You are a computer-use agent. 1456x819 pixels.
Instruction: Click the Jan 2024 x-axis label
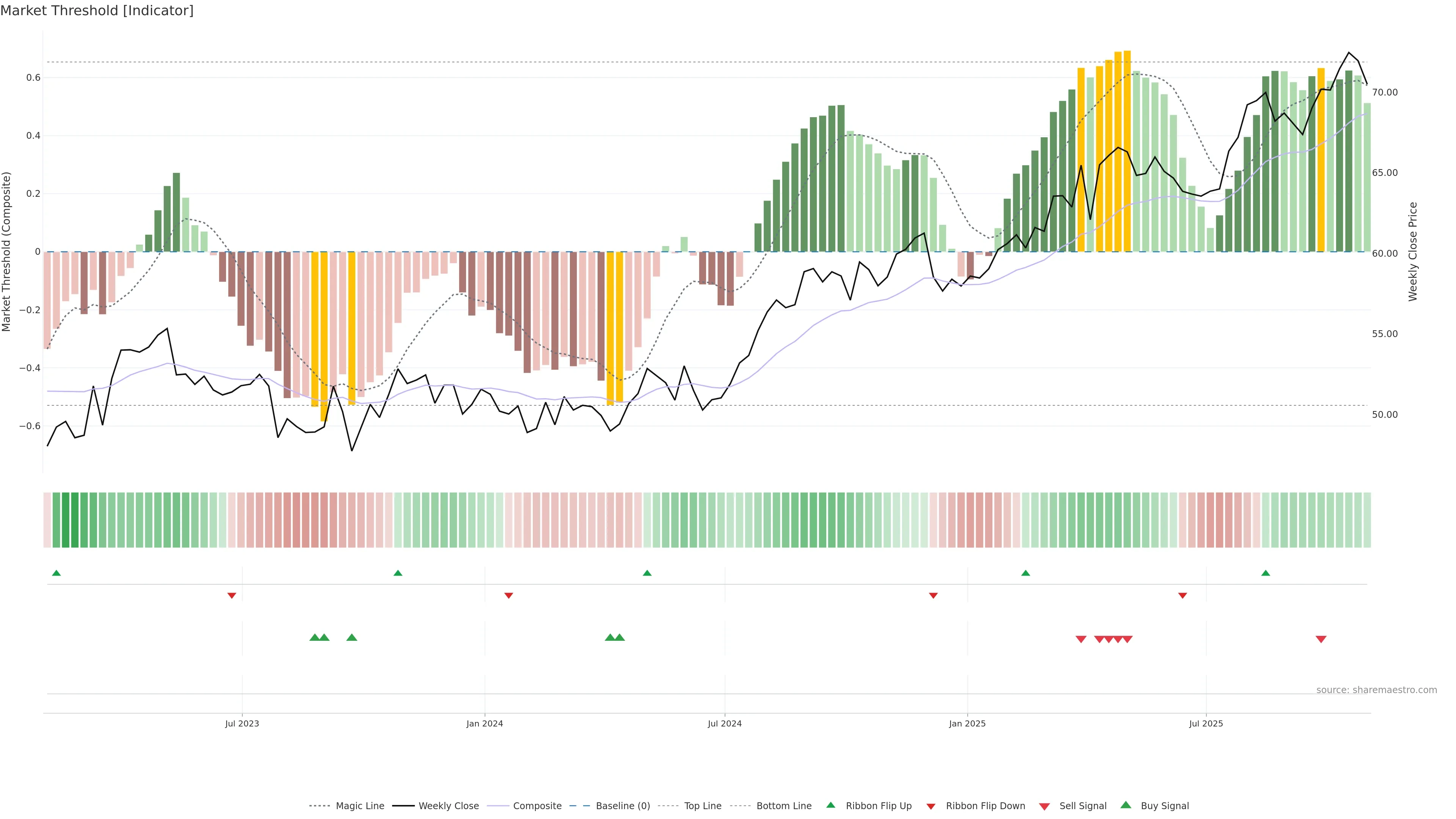[485, 723]
